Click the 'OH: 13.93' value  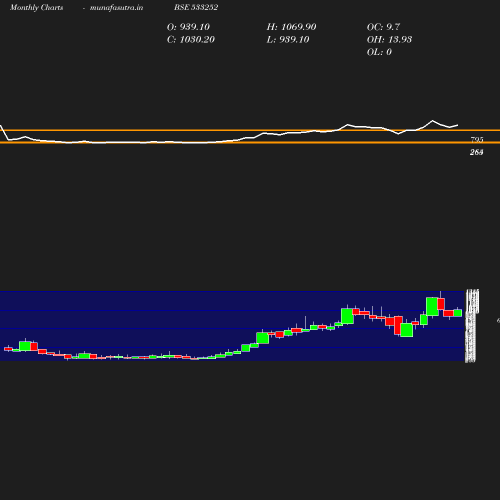point(389,39)
